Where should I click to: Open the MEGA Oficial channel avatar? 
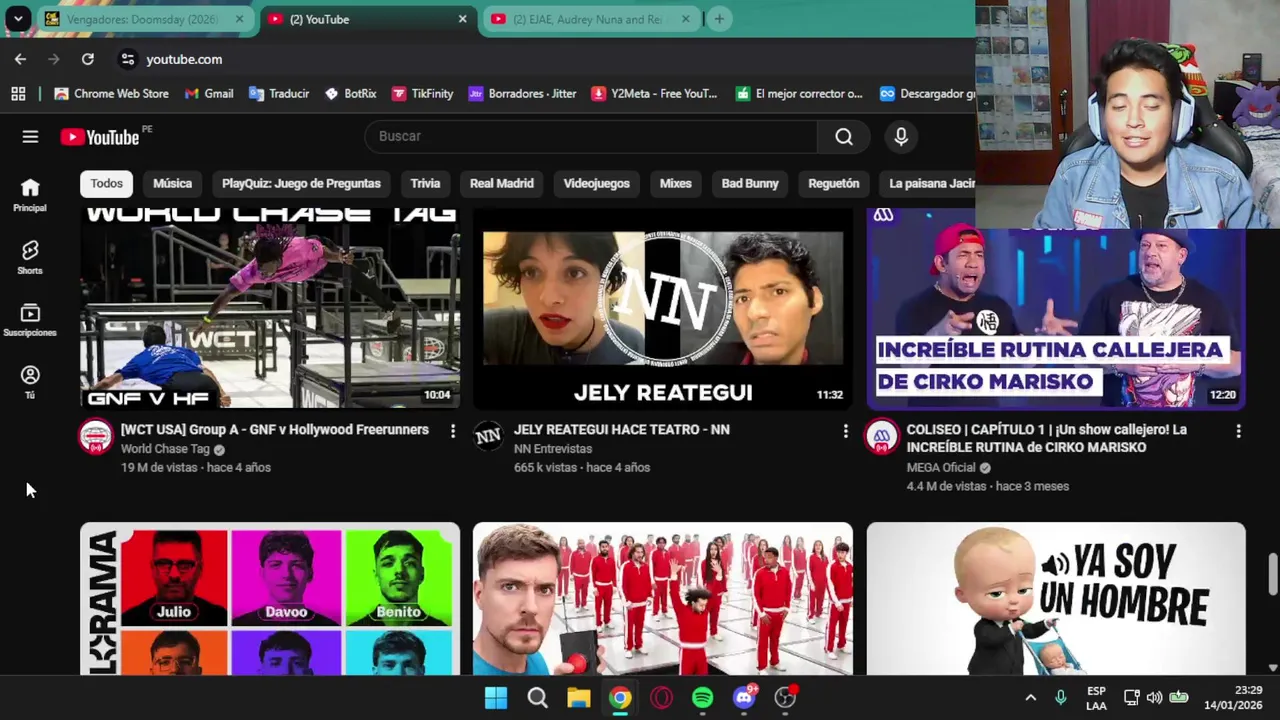pos(881,437)
